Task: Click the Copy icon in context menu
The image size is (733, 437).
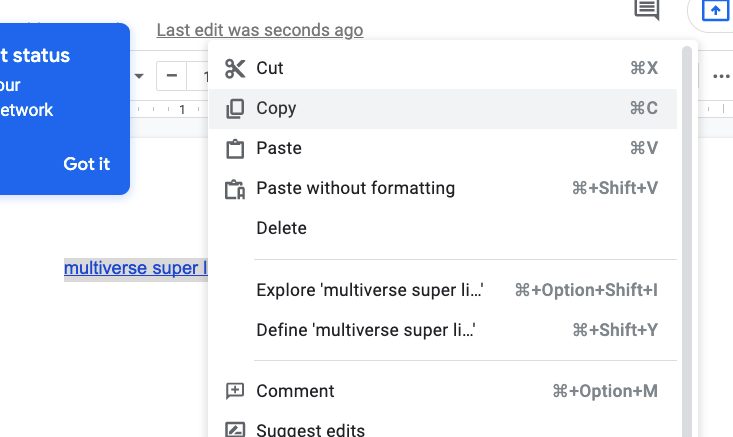Action: tap(235, 108)
